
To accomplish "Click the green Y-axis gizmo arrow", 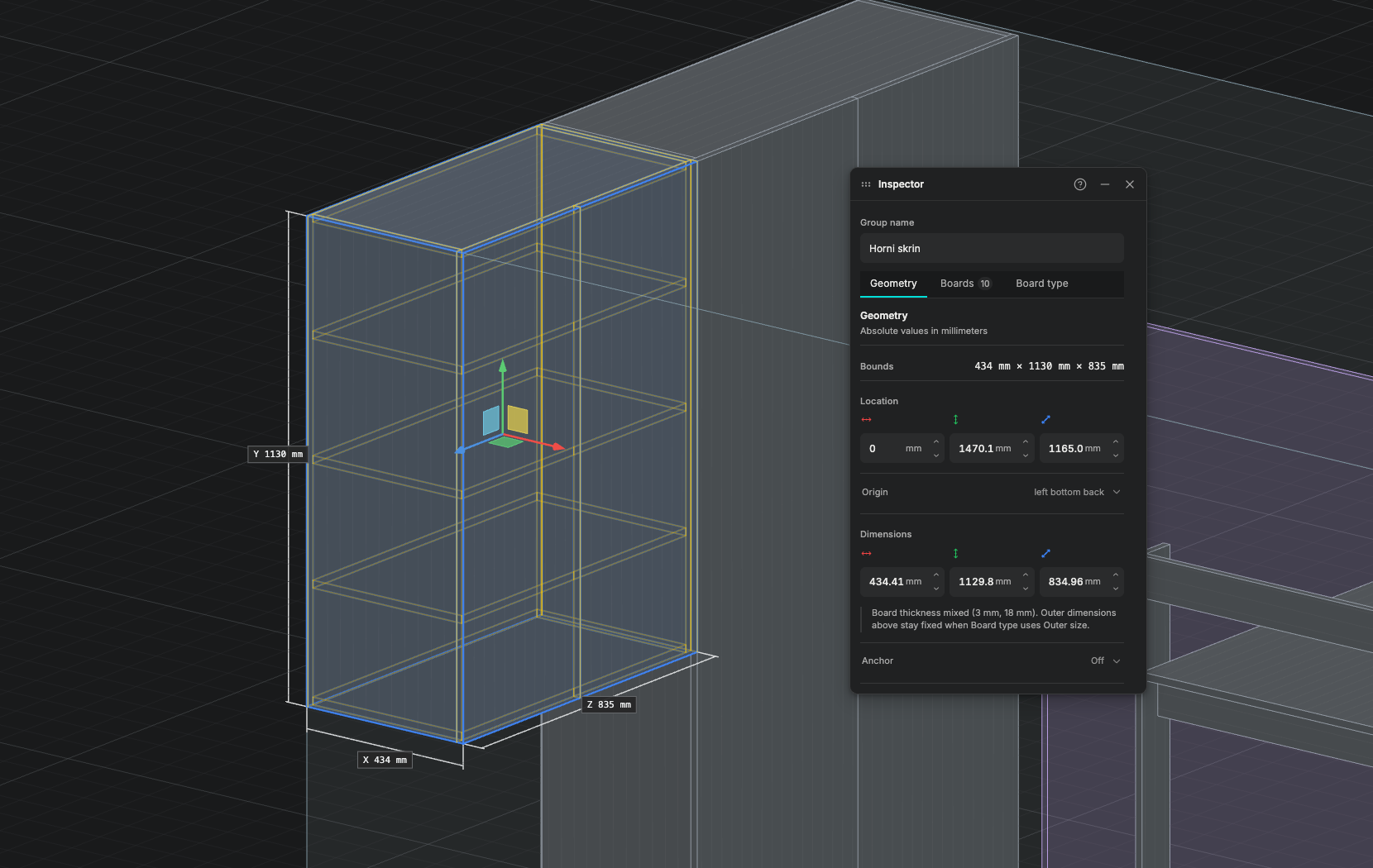I will 502,365.
